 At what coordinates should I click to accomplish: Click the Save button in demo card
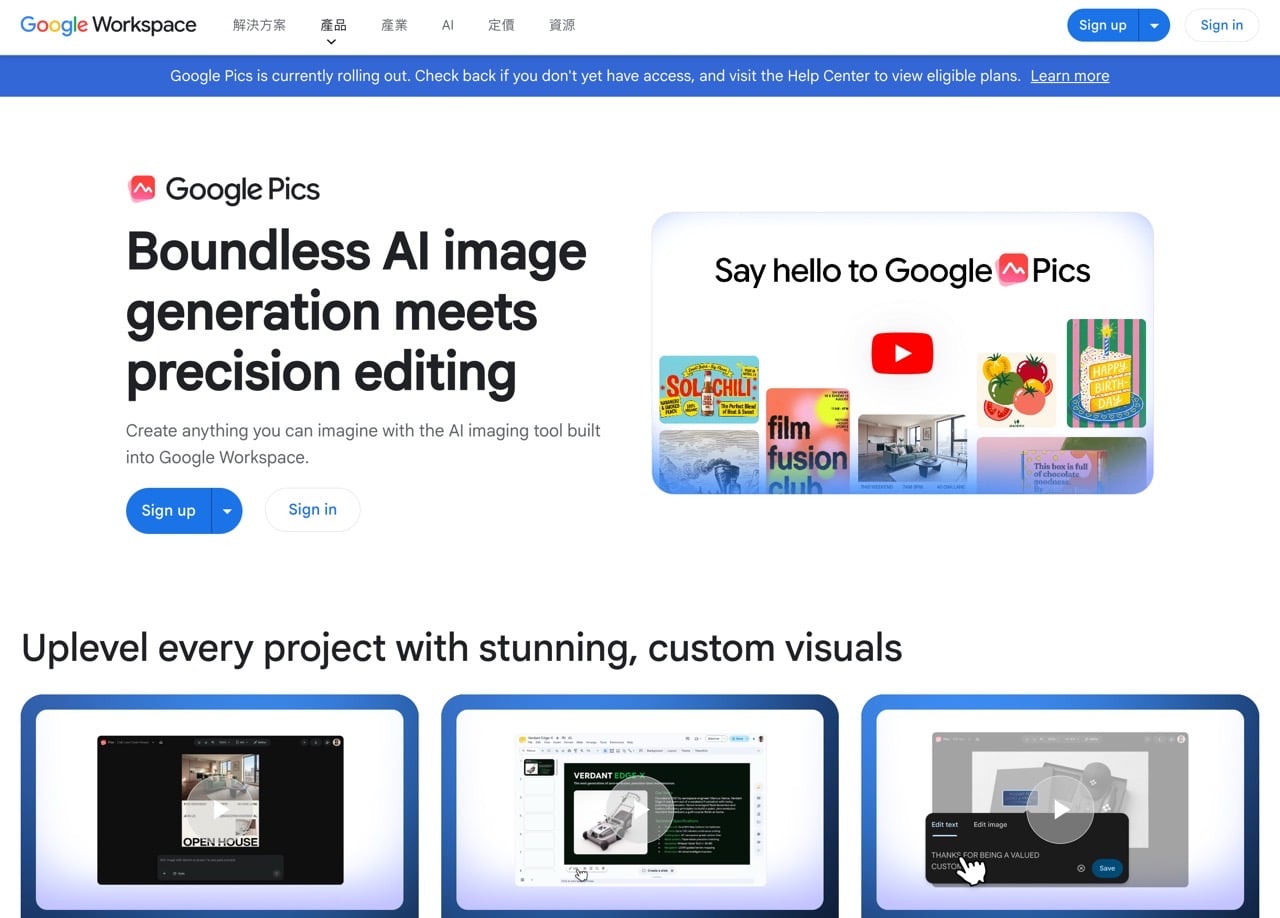coord(1107,868)
